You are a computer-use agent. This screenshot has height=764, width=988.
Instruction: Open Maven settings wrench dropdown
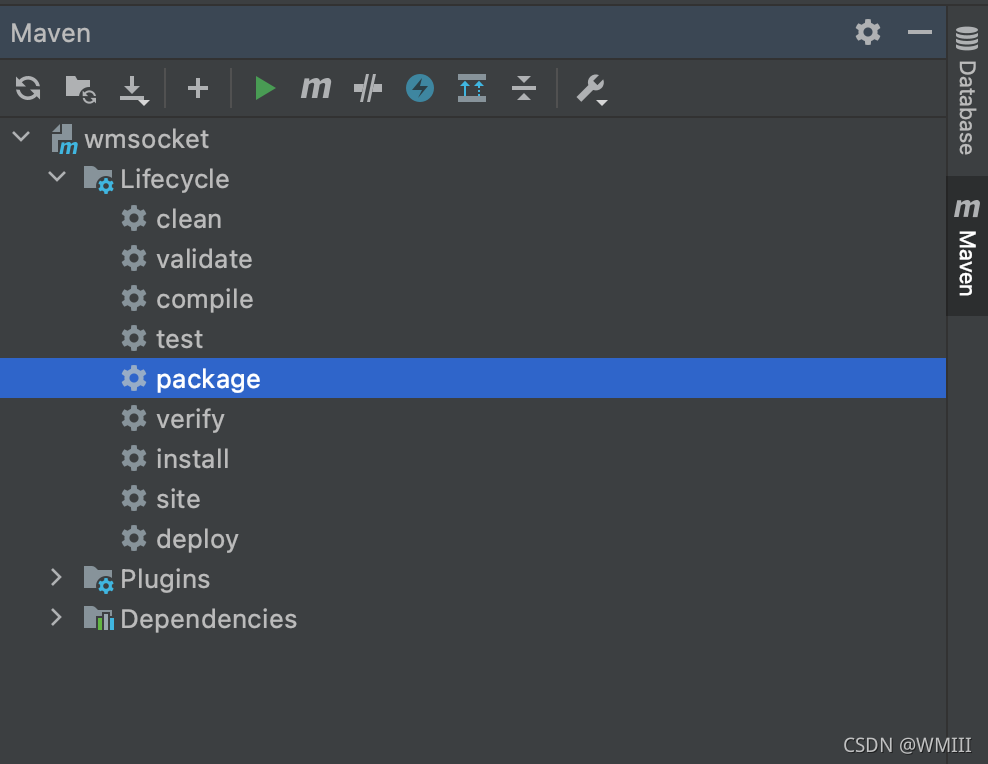click(592, 89)
